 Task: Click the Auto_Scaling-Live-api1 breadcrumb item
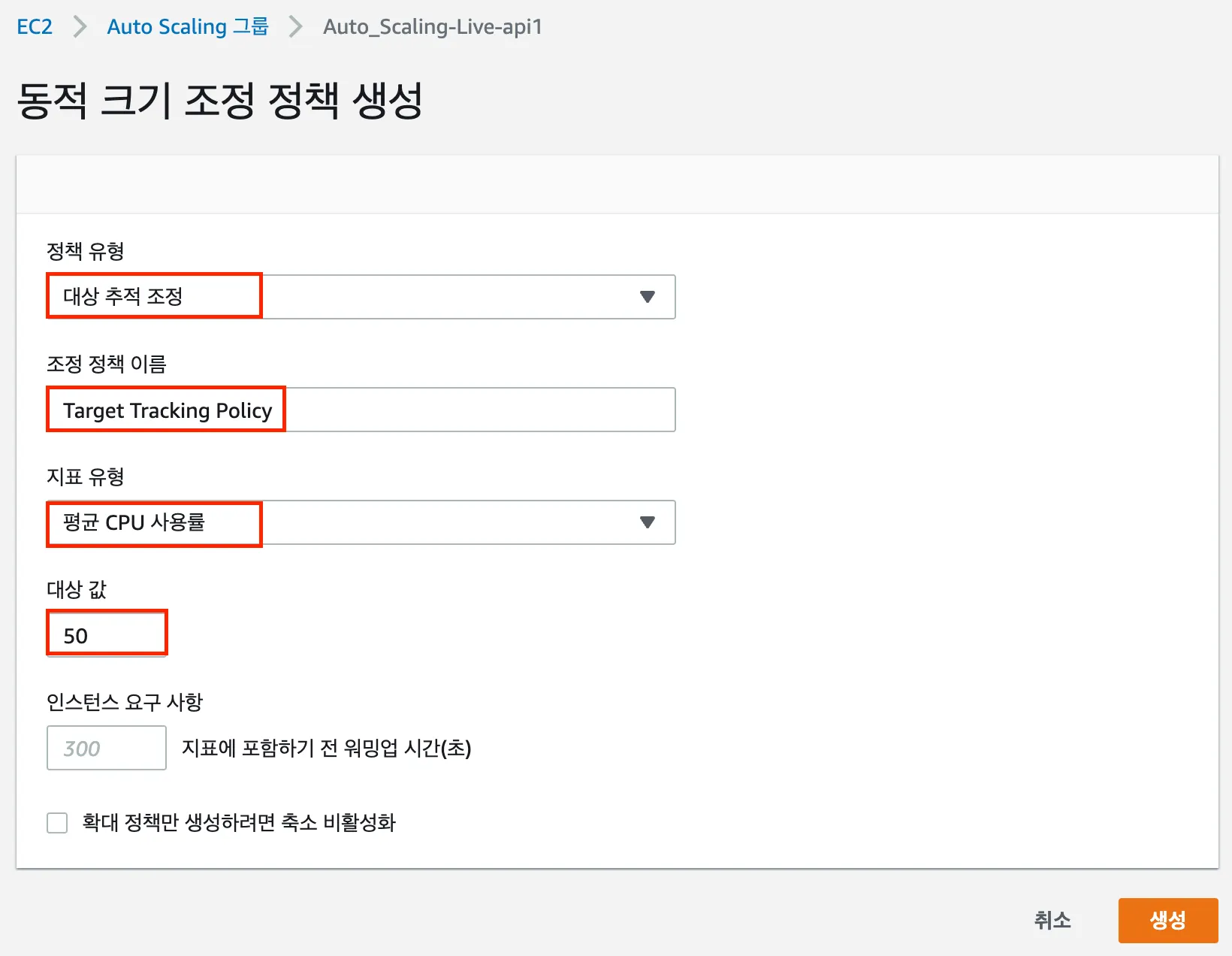[x=432, y=27]
